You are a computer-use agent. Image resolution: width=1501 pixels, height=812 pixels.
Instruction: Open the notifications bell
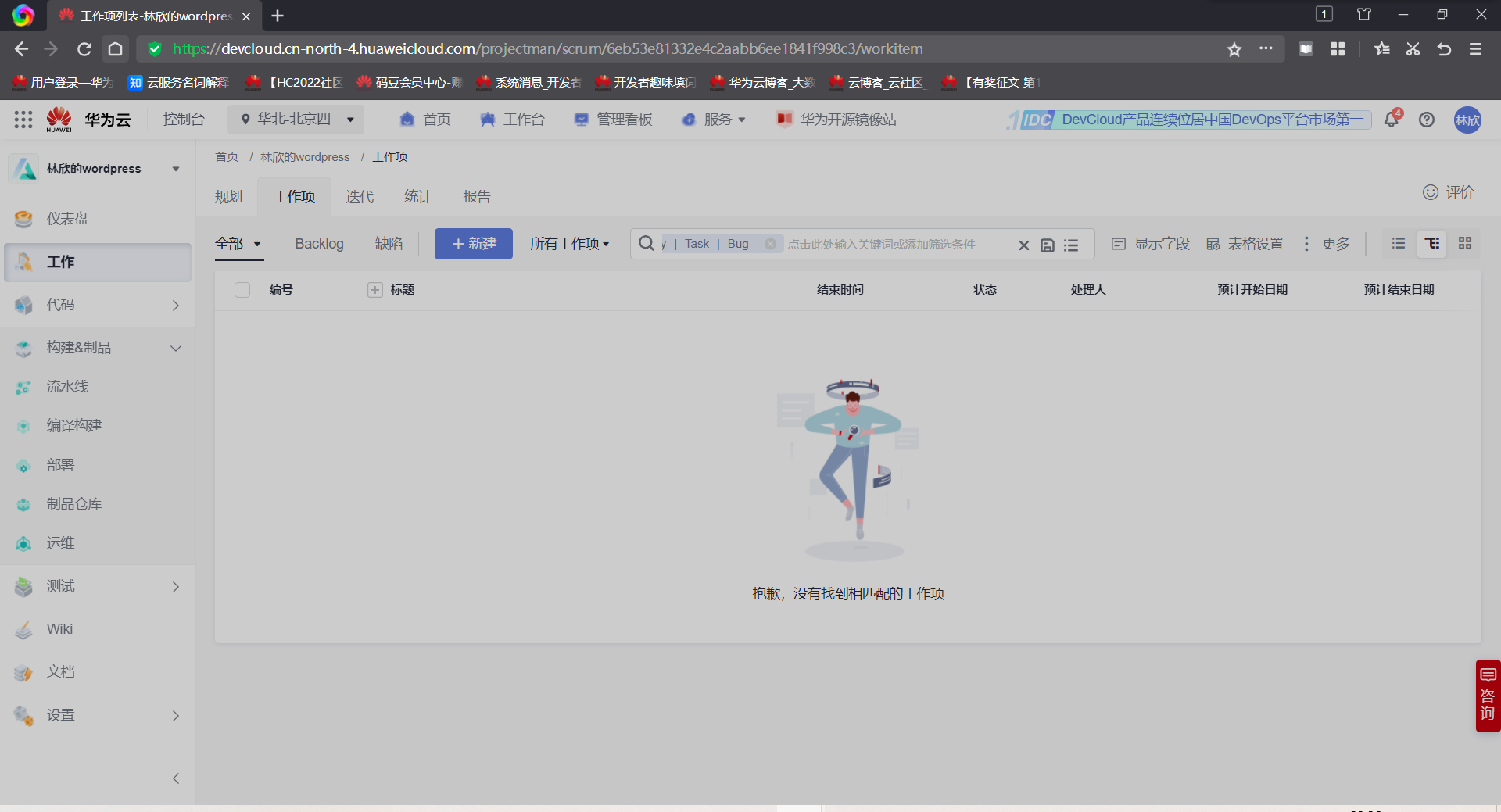click(1392, 120)
